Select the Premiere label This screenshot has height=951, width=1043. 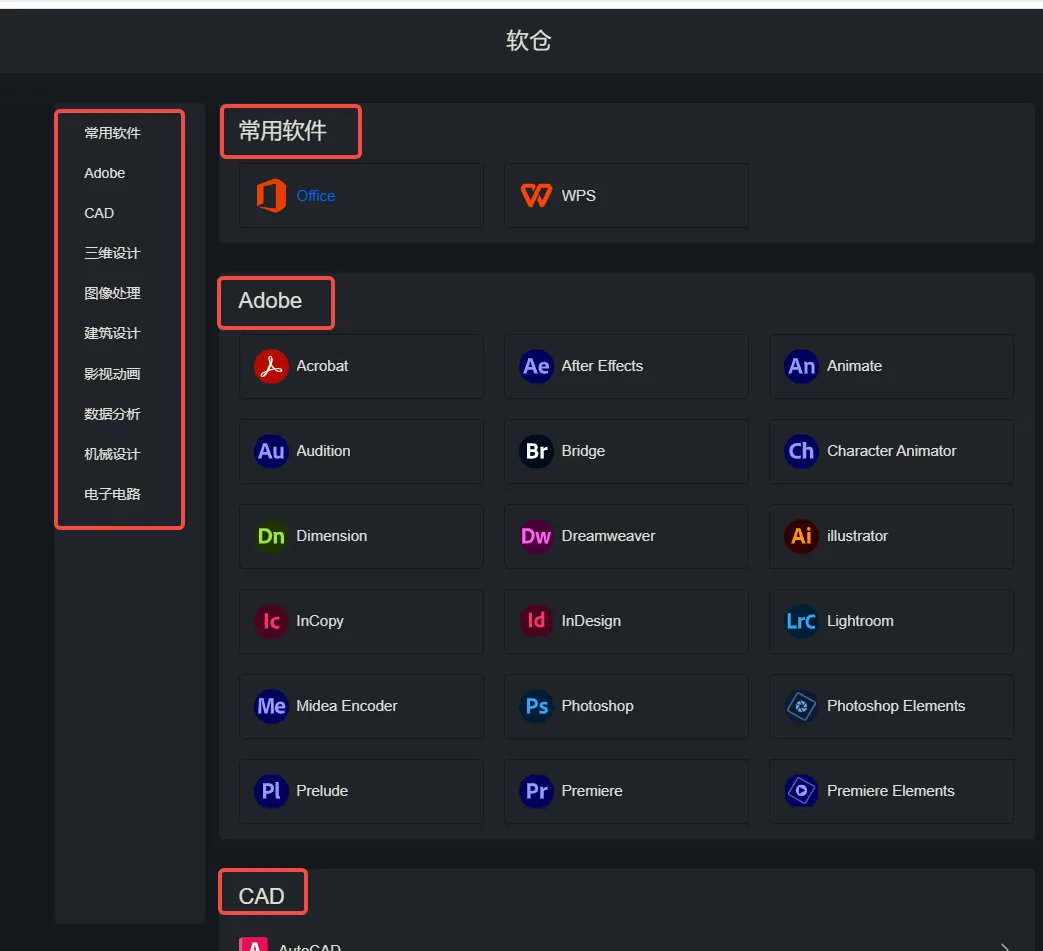(x=592, y=791)
